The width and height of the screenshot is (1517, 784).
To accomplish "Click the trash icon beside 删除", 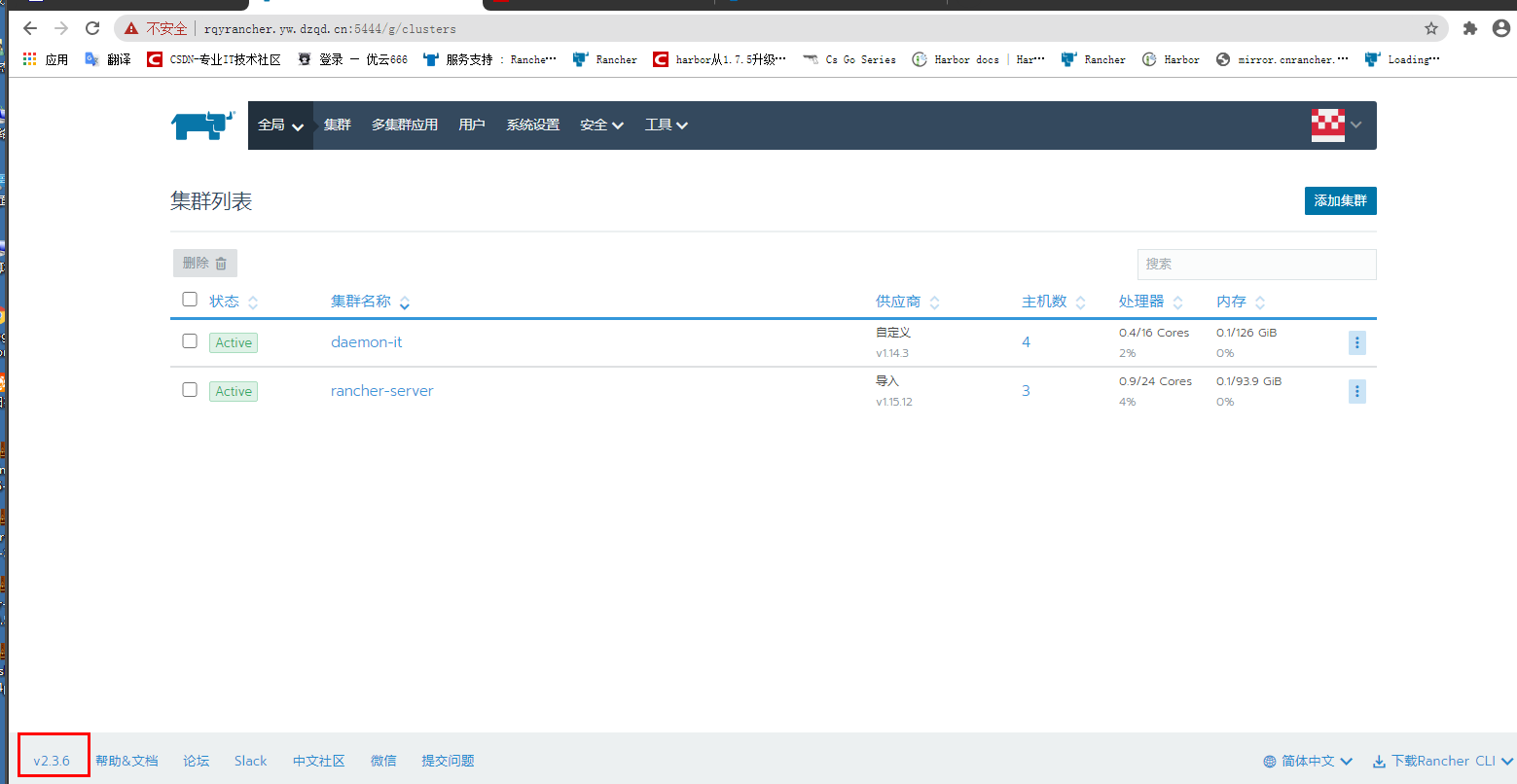I will [221, 263].
